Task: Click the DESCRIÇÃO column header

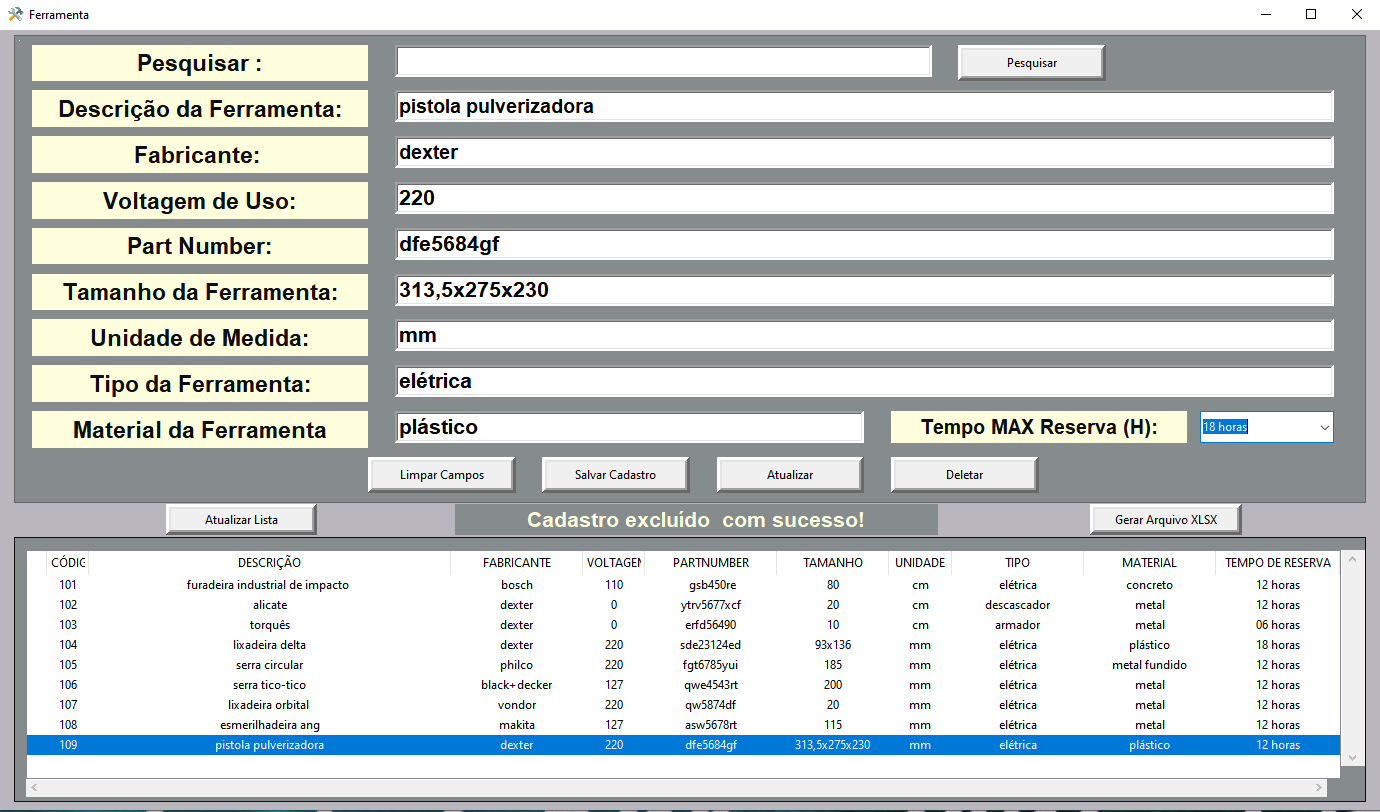Action: [x=267, y=562]
